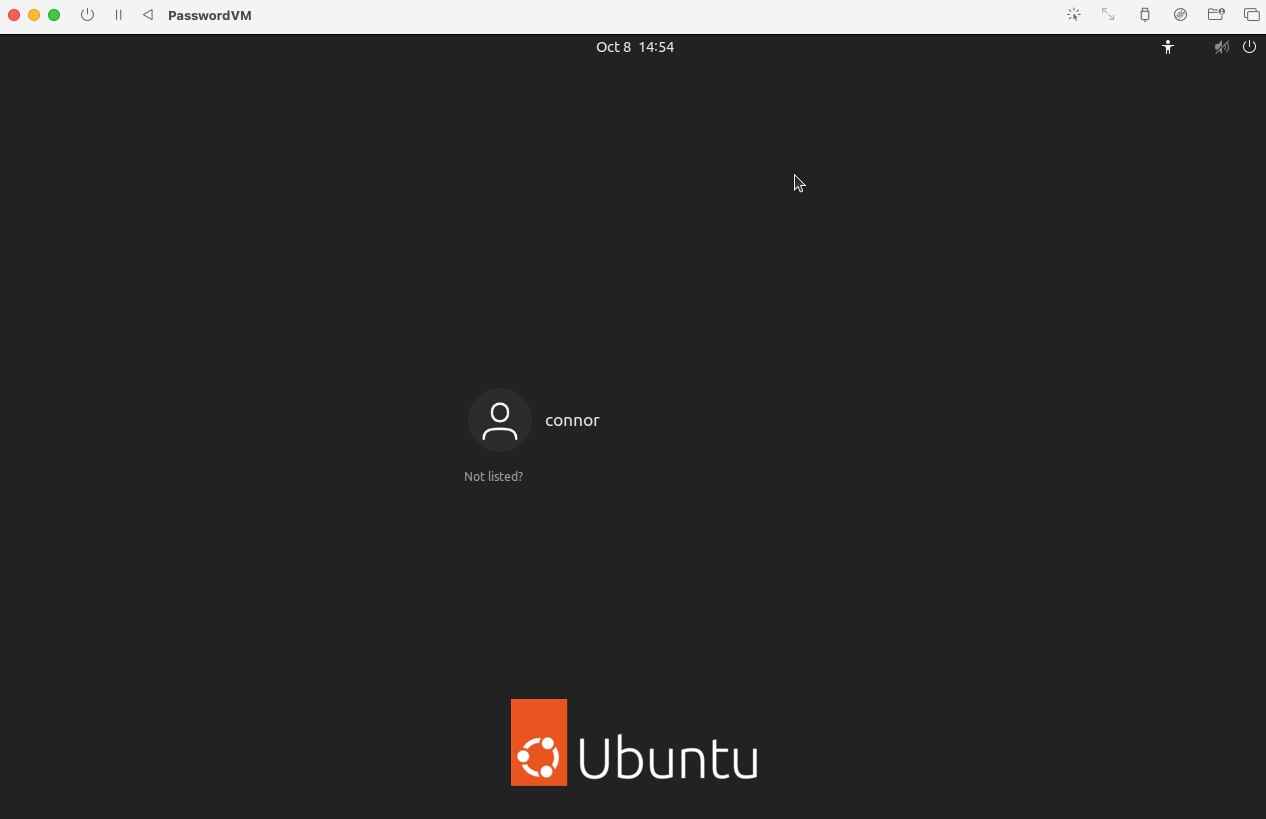Show additional VM display windows
The image size is (1266, 819).
pos(1252,15)
